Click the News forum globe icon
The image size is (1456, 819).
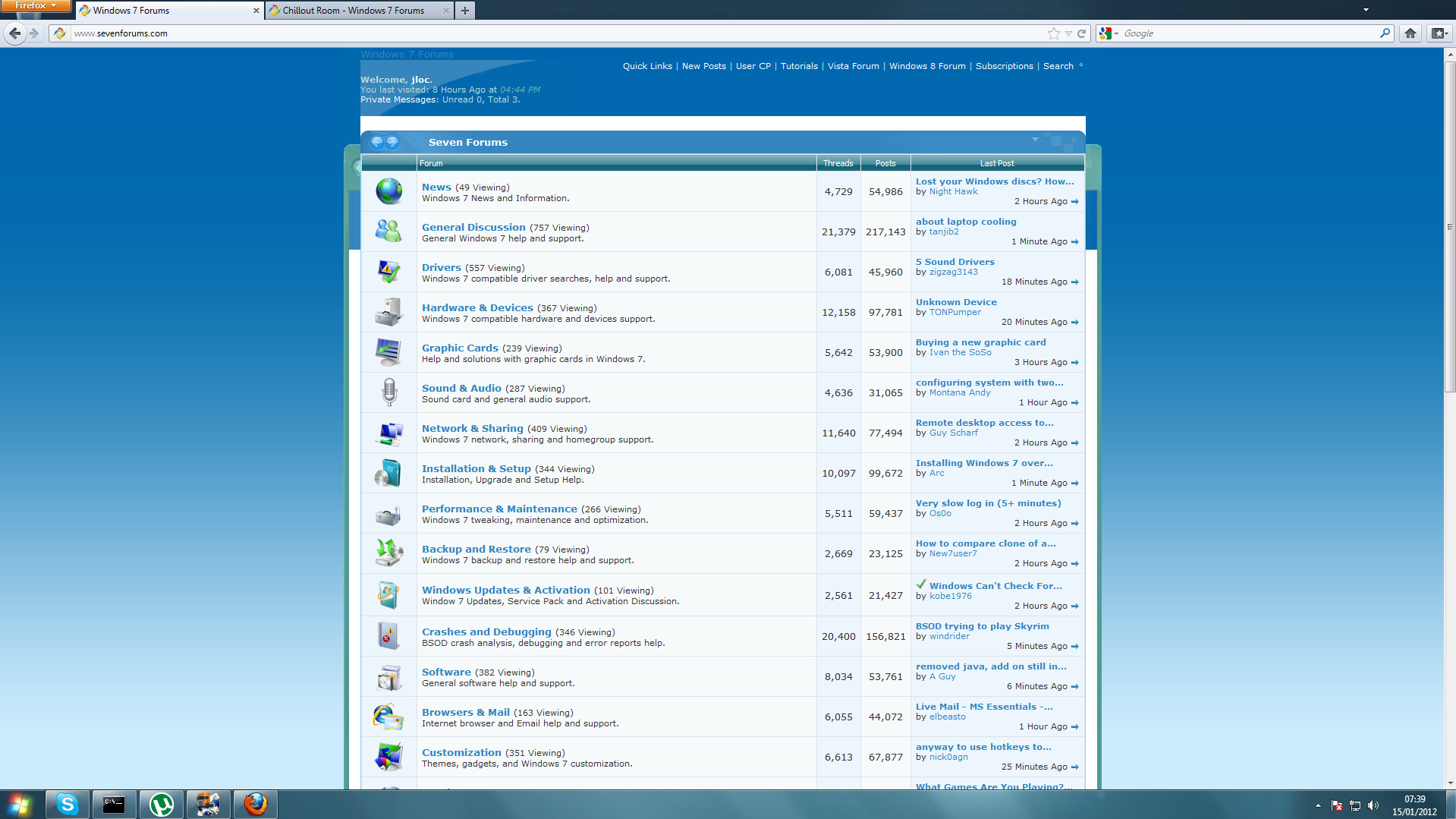coord(389,191)
